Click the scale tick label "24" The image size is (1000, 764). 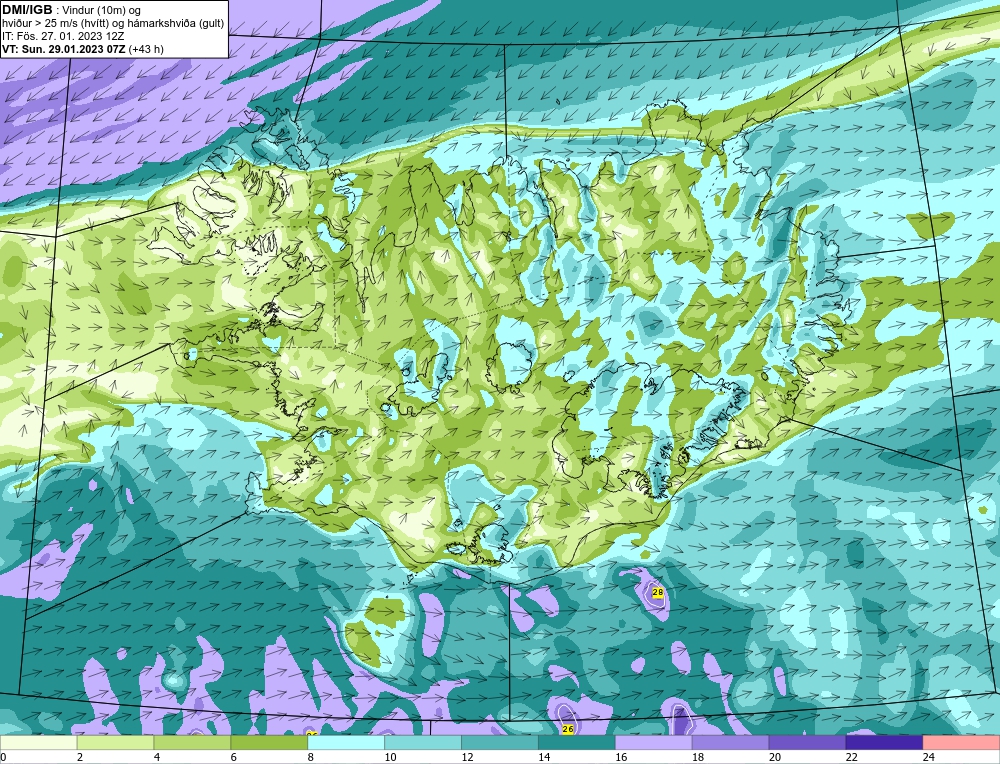(x=929, y=757)
